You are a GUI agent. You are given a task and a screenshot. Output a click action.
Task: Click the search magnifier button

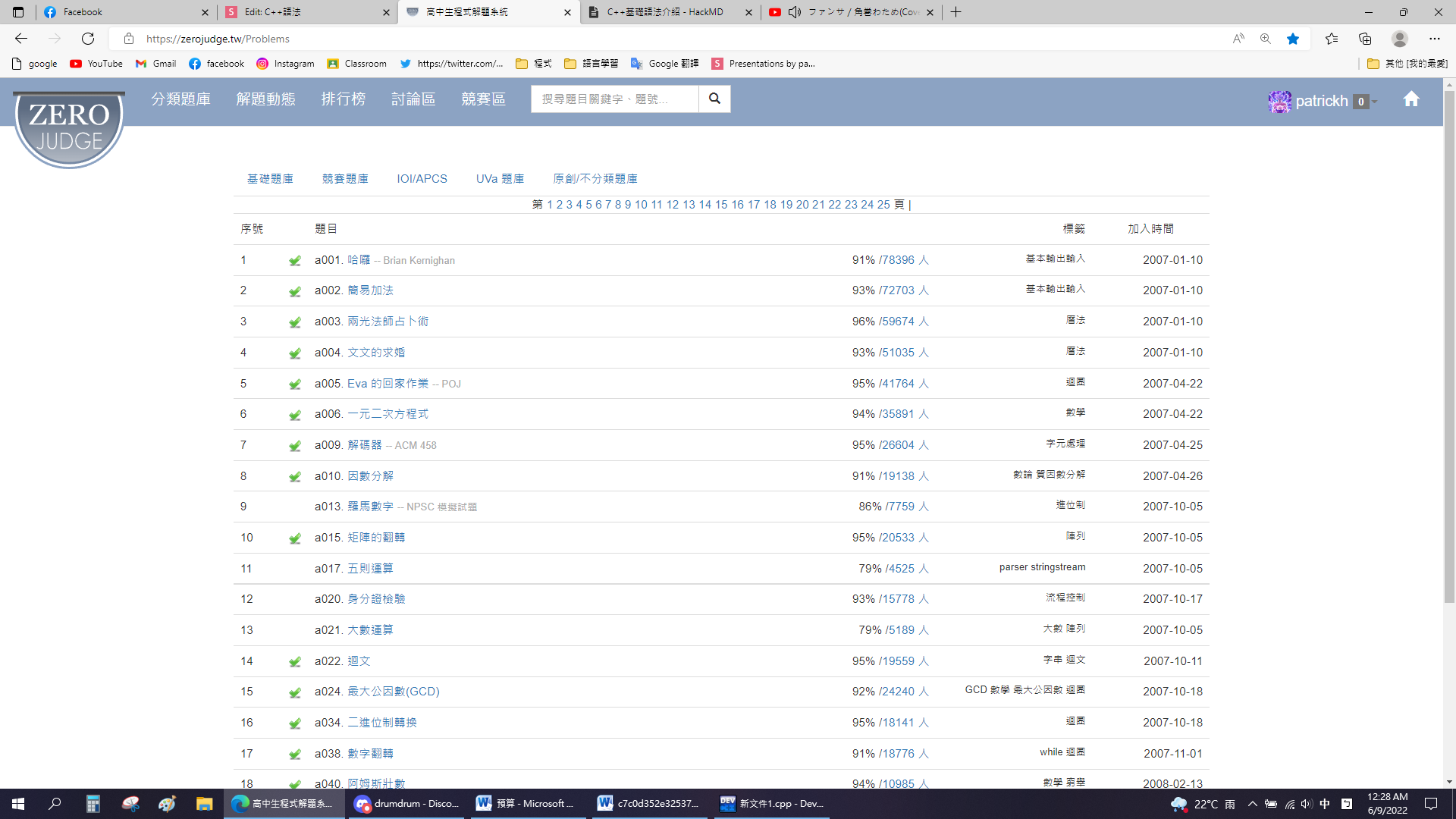point(714,99)
